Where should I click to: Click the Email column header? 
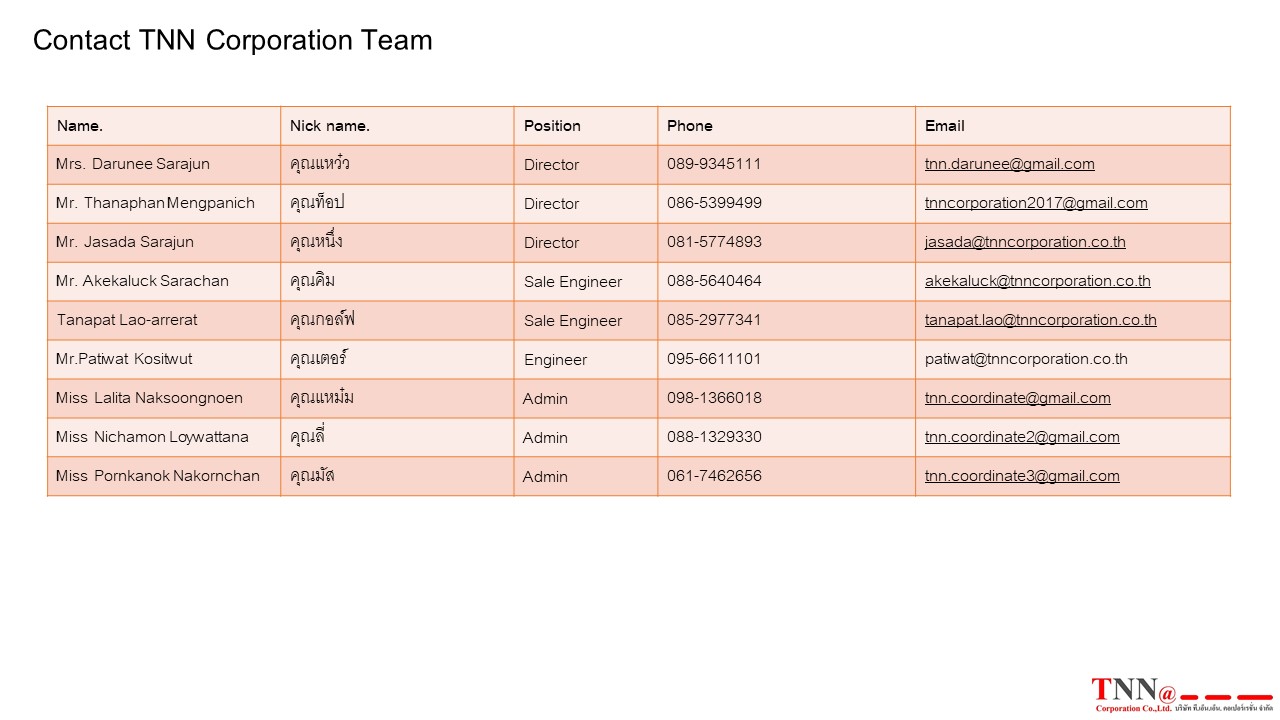pyautogui.click(x=944, y=126)
